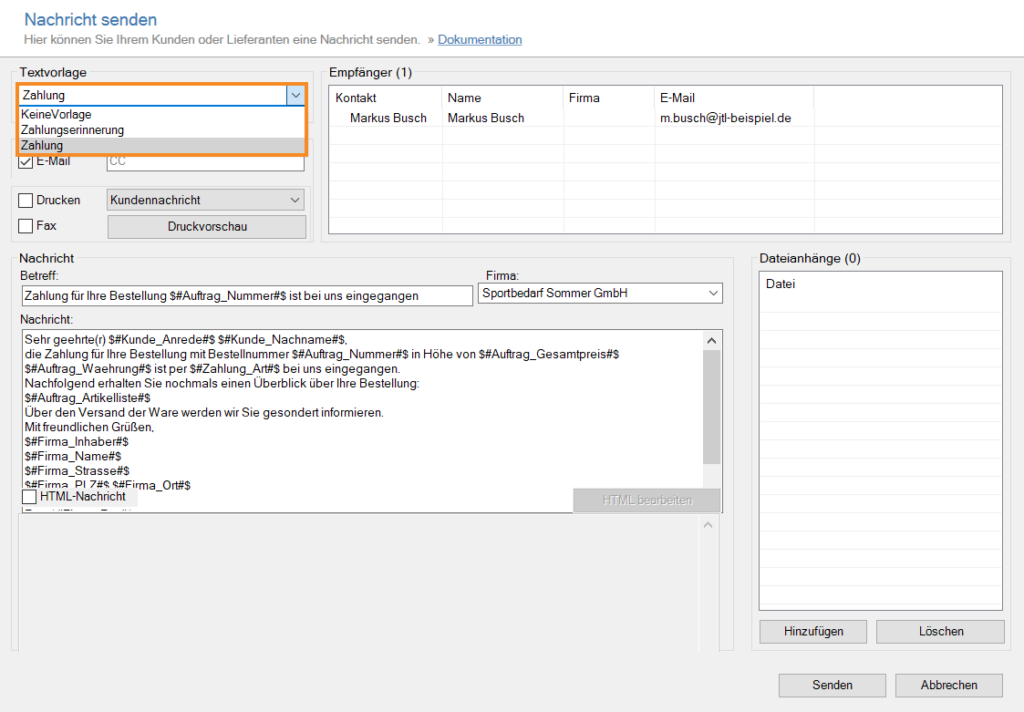This screenshot has width=1024, height=712.
Task: Click Löschen attachment button
Action: point(939,632)
